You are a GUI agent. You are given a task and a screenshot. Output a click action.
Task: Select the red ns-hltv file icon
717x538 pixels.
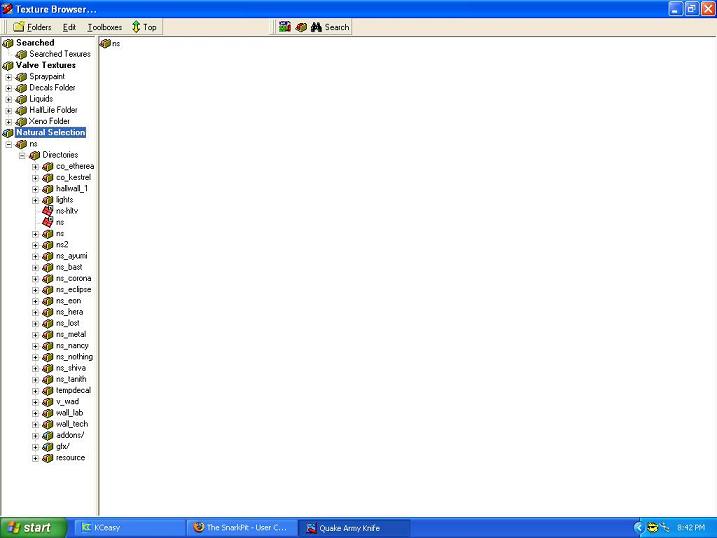click(47, 211)
